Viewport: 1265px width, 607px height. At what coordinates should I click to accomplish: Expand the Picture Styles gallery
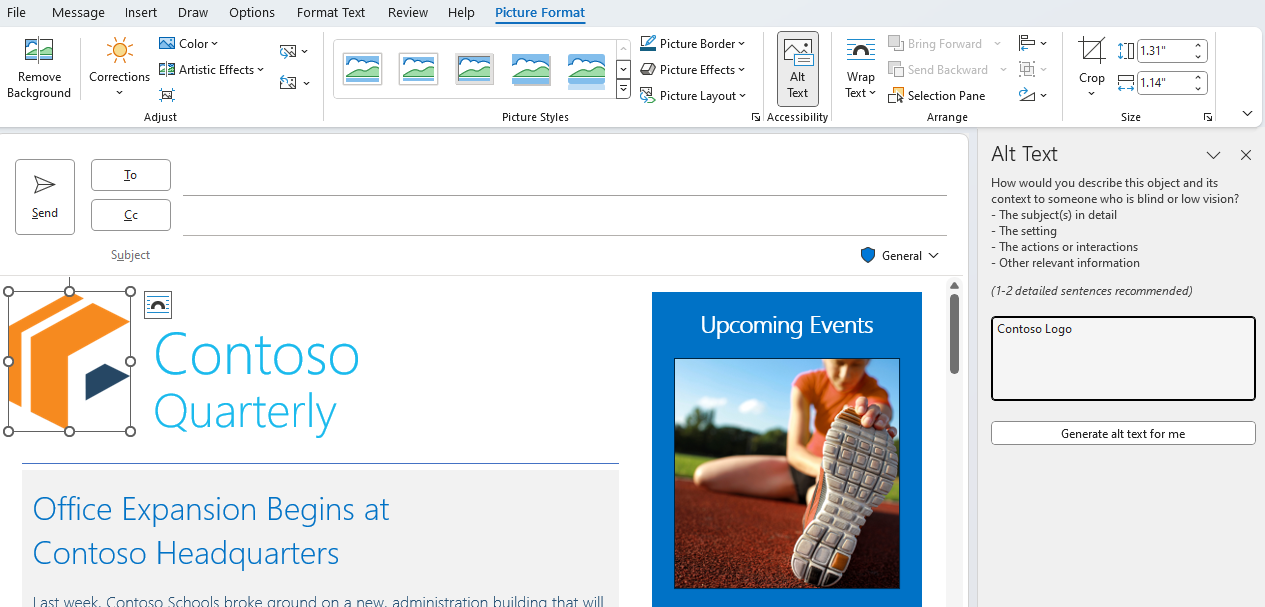(623, 89)
